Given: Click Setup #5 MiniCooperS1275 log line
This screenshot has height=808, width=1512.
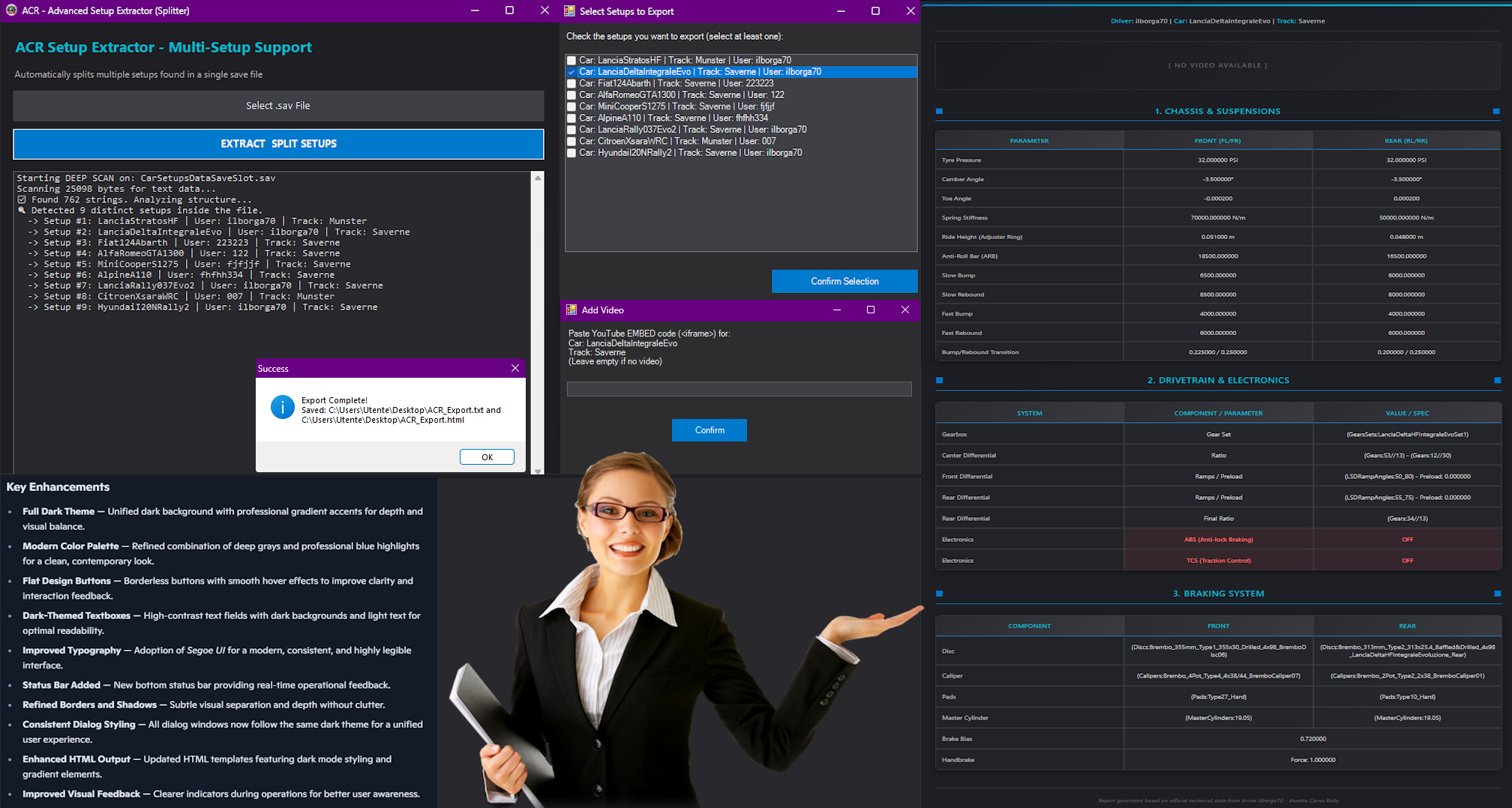Looking at the screenshot, I should [x=189, y=264].
